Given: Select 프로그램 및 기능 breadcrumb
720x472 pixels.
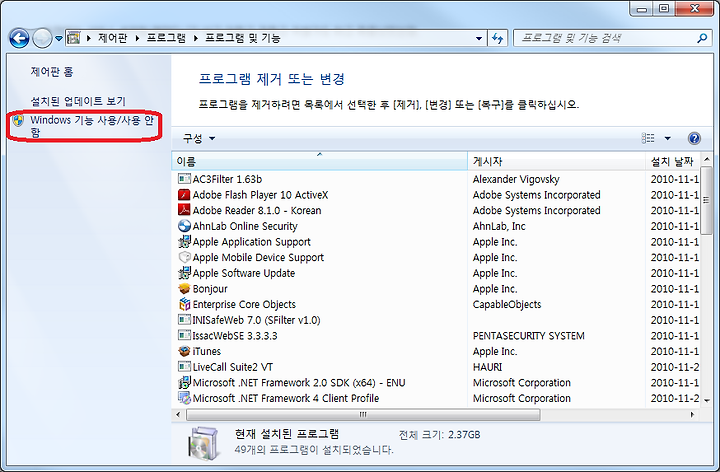Looking at the screenshot, I should (242, 38).
